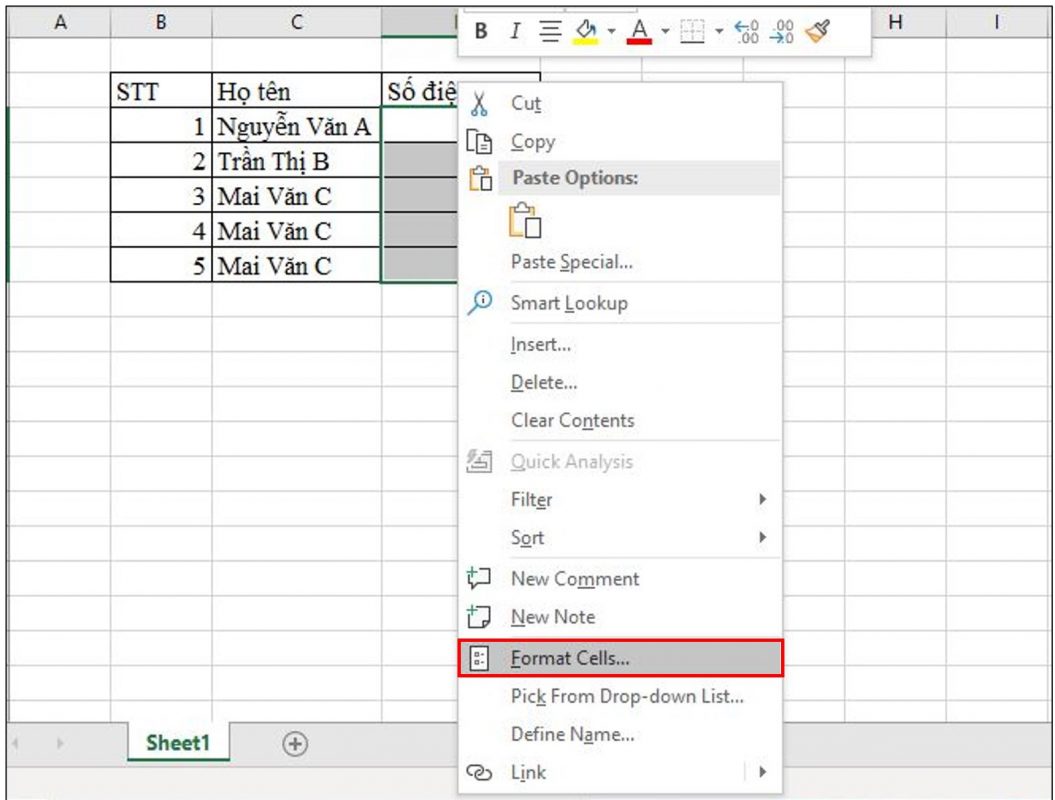The image size is (1055, 800).
Task: Choose Insert... from context menu
Action: coord(620,344)
